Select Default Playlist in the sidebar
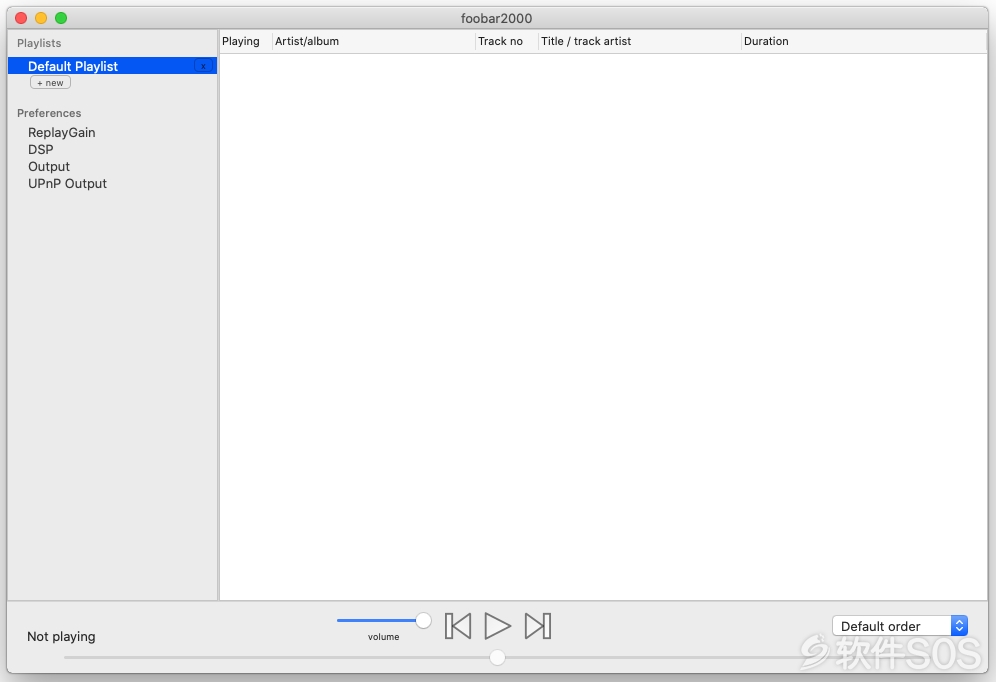This screenshot has width=996, height=682. [112, 66]
